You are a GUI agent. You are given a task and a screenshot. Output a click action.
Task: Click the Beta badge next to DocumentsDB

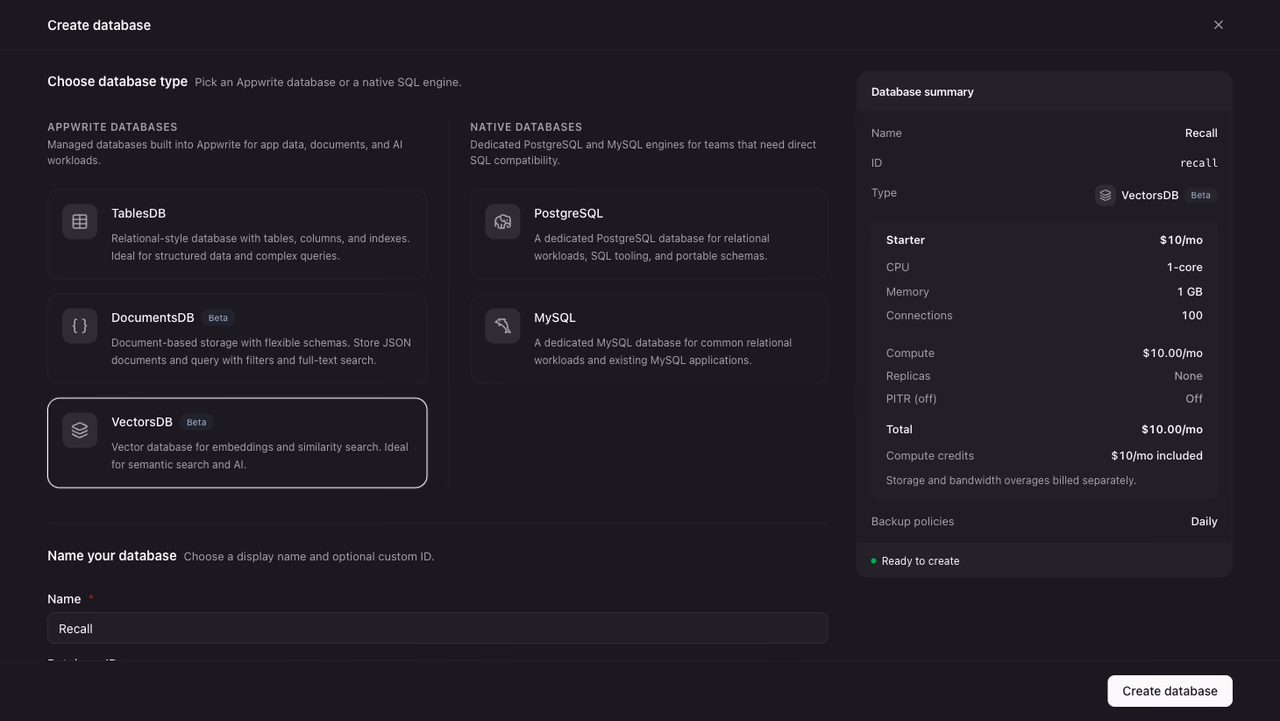(x=218, y=318)
